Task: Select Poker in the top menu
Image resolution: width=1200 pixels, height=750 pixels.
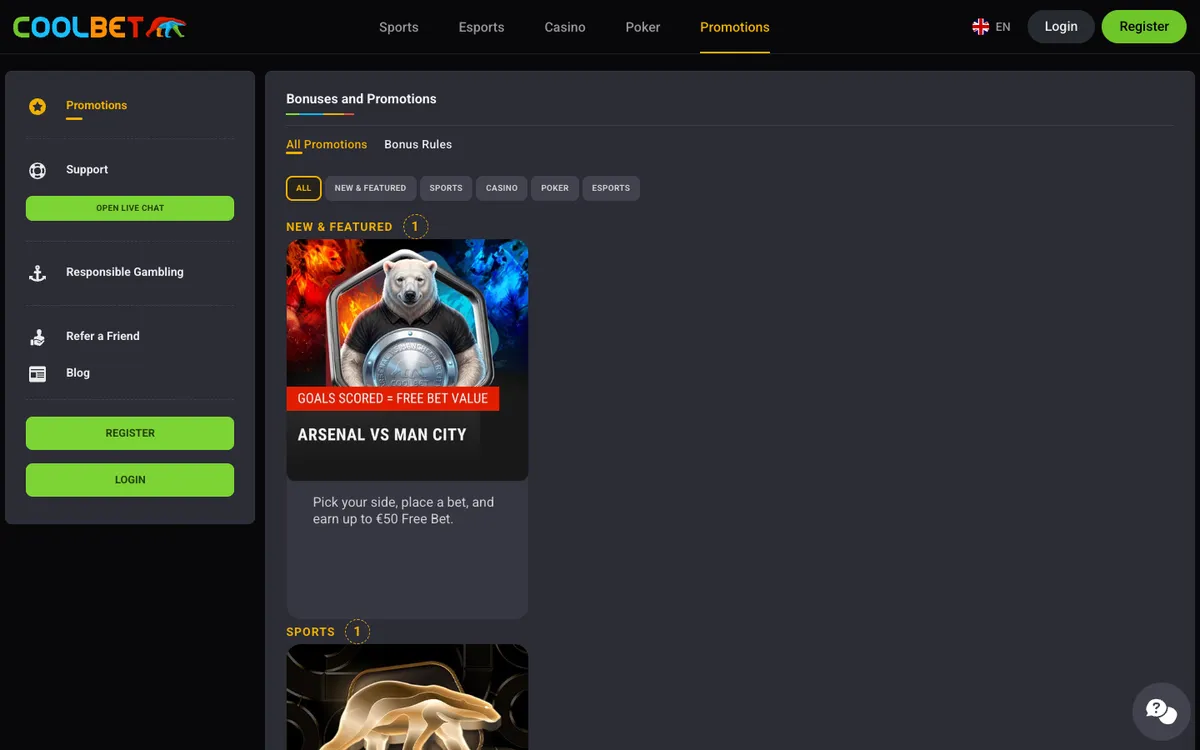Action: (643, 27)
